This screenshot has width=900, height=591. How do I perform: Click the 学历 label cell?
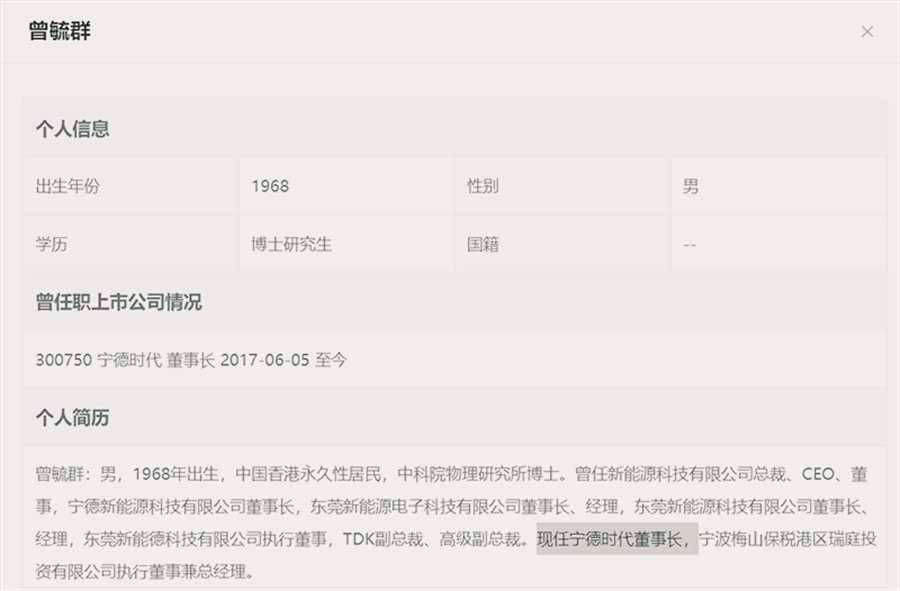pyautogui.click(x=131, y=244)
